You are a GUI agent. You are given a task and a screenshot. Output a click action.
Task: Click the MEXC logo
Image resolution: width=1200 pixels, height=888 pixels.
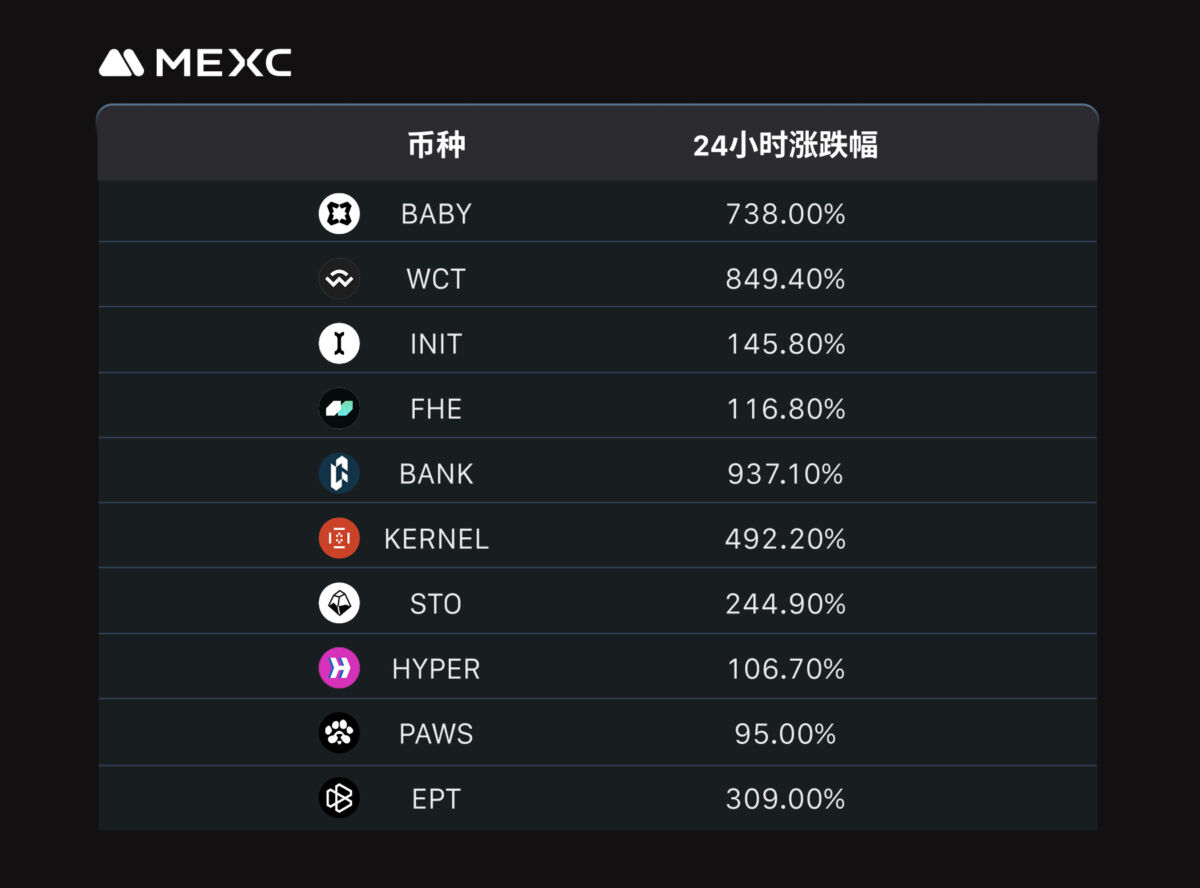coord(195,63)
